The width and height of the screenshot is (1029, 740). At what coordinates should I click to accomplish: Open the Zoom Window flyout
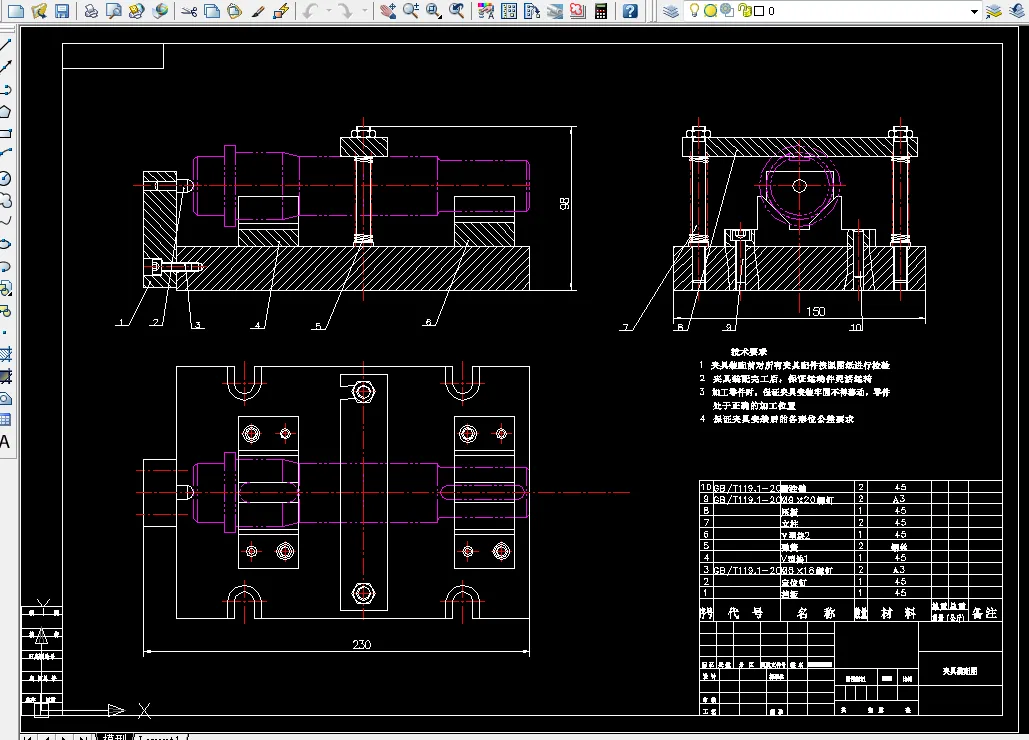point(433,10)
